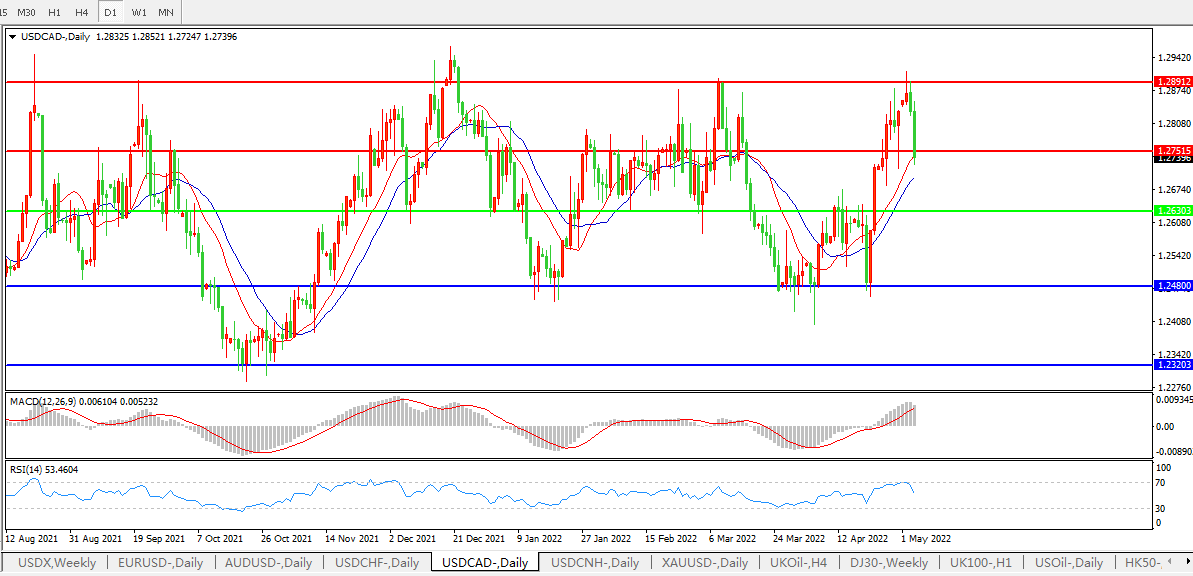Image resolution: width=1193 pixels, height=576 pixels.
Task: Open the USOil-,Daily chart tab
Action: pyautogui.click(x=1068, y=563)
